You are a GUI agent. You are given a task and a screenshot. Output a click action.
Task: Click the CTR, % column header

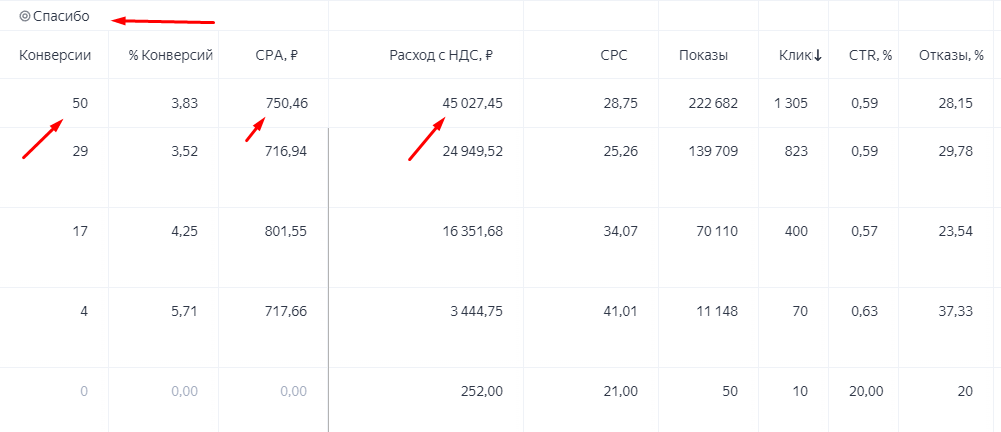(x=870, y=56)
